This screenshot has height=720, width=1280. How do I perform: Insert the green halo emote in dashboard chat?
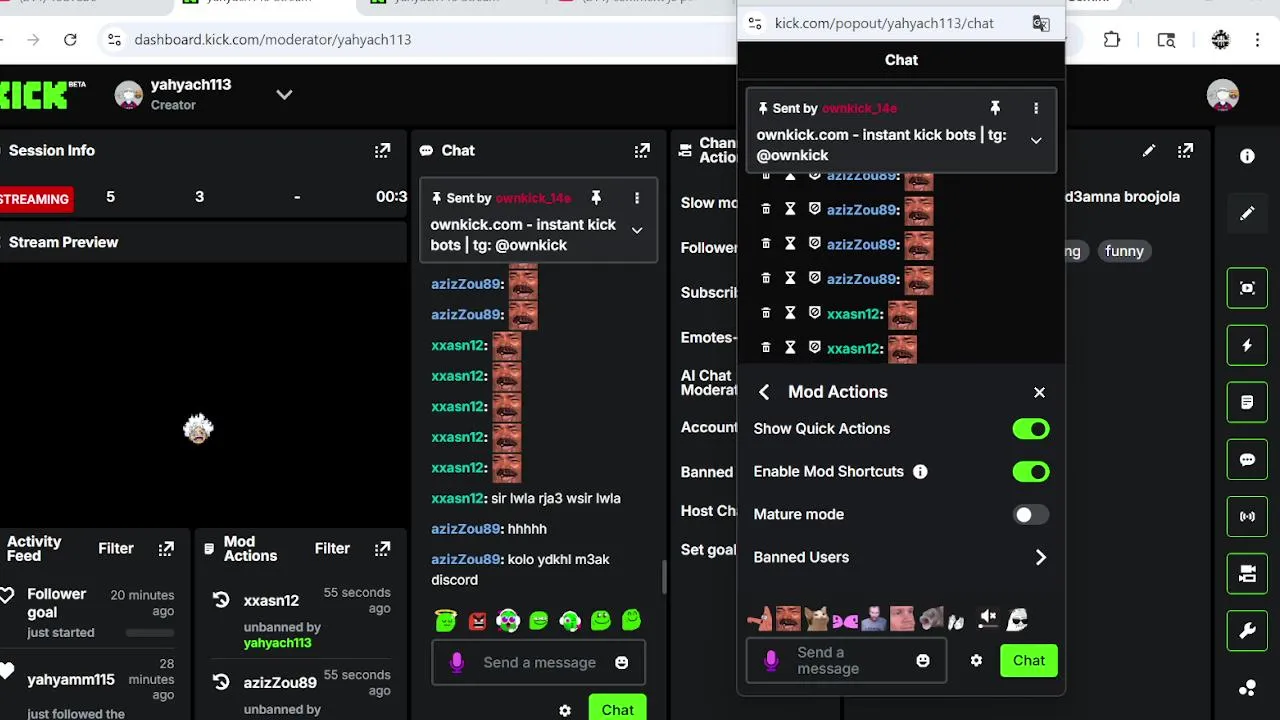pos(446,621)
